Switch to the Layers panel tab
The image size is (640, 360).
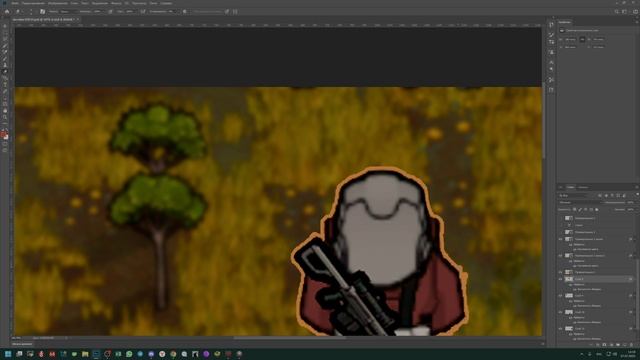(571, 187)
